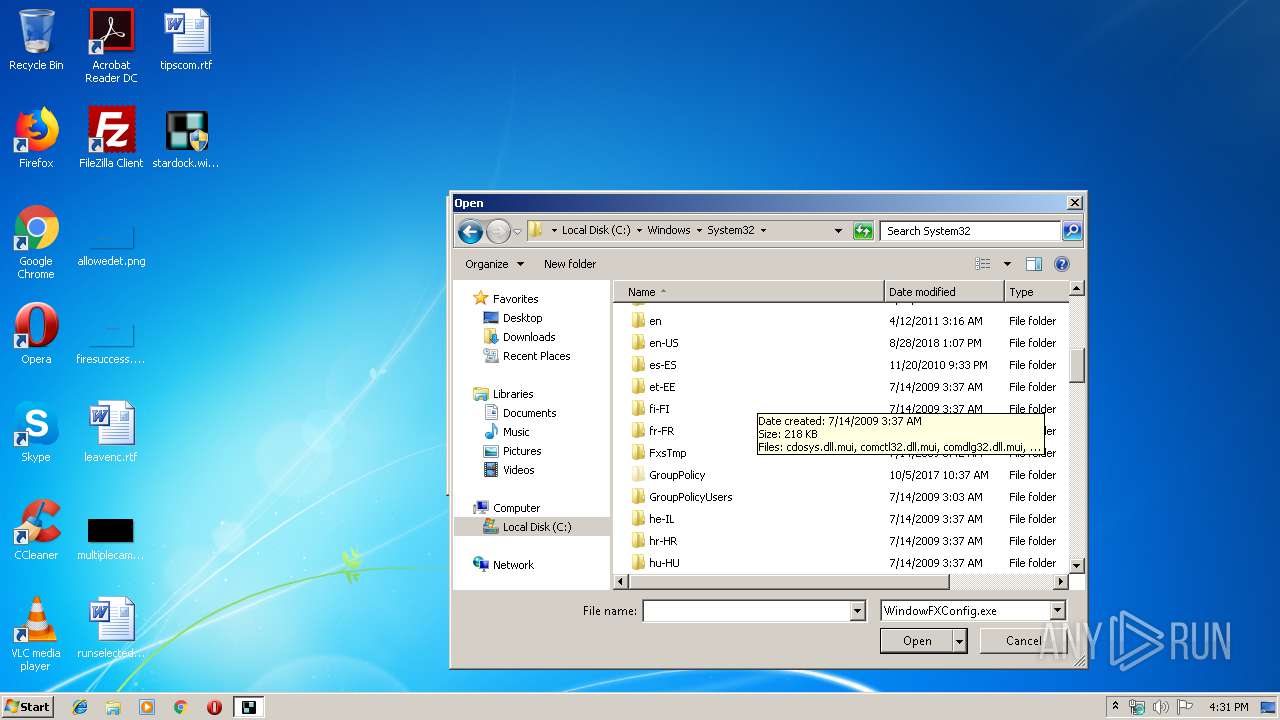
Task: Open dialog help question-mark icon
Action: pyautogui.click(x=1062, y=264)
